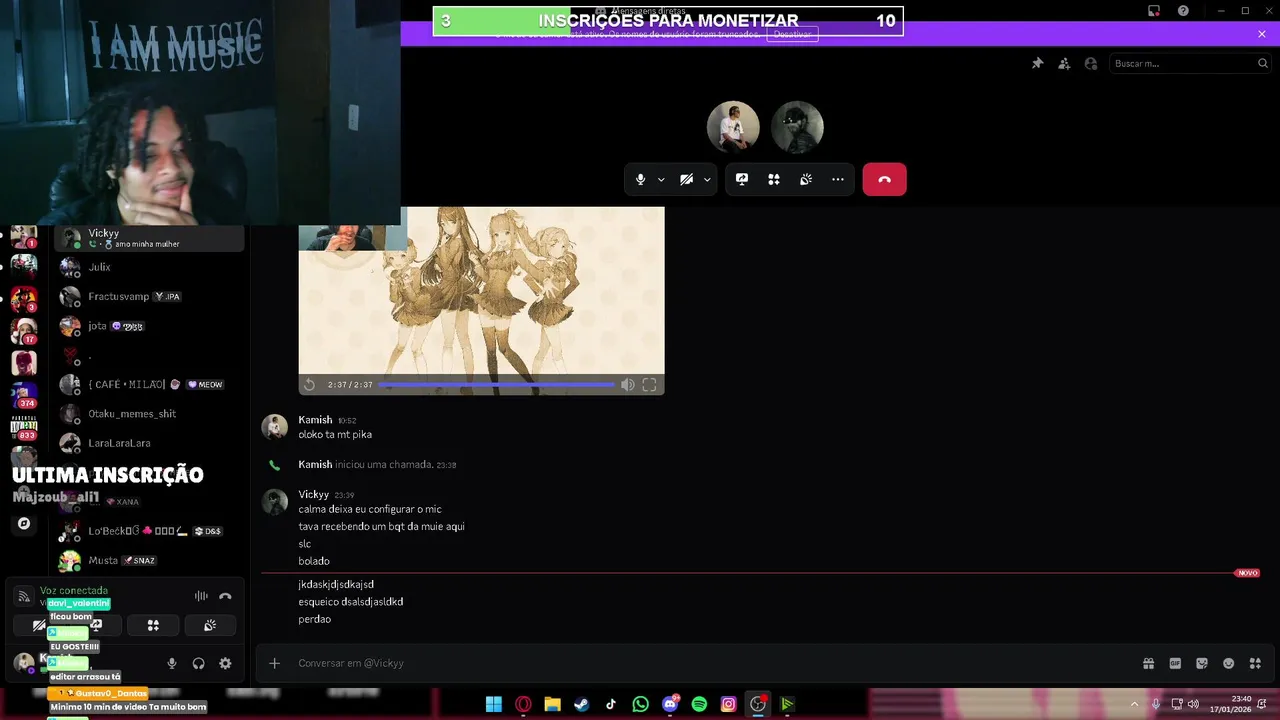This screenshot has height=720, width=1280.
Task: Open the Discover servers compass icon
Action: point(24,523)
